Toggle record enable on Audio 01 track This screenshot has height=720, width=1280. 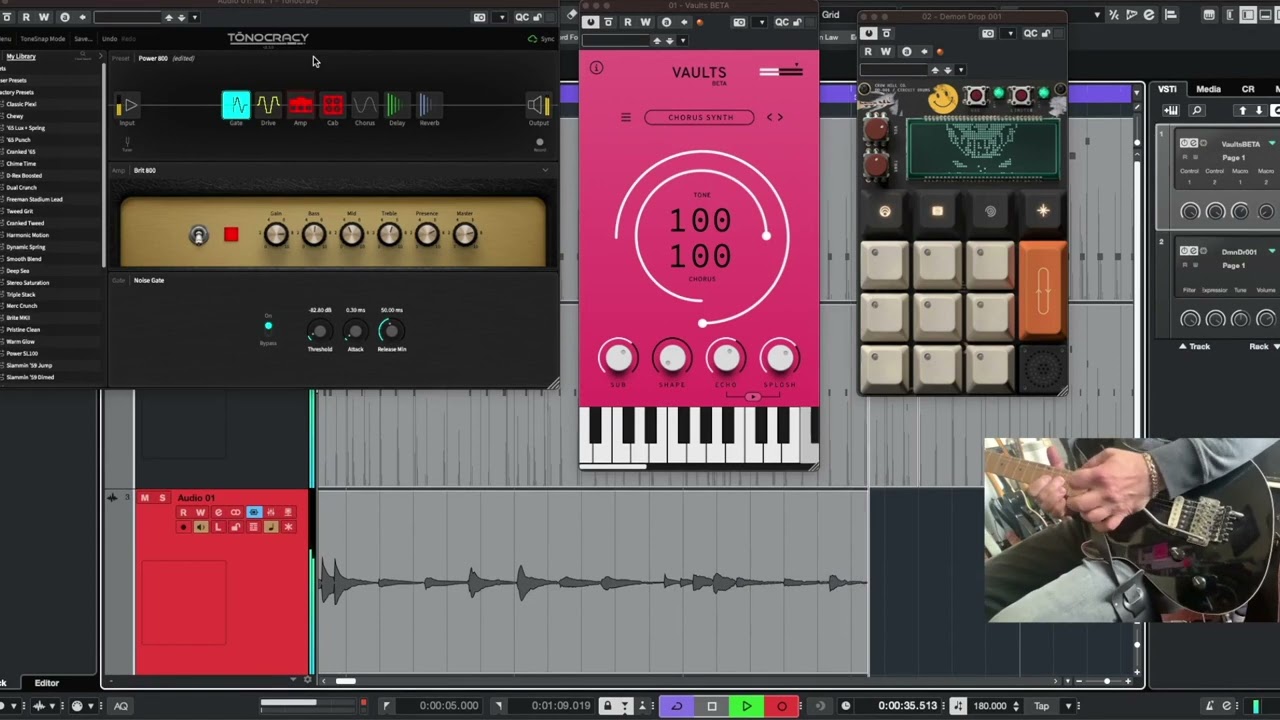coord(183,527)
